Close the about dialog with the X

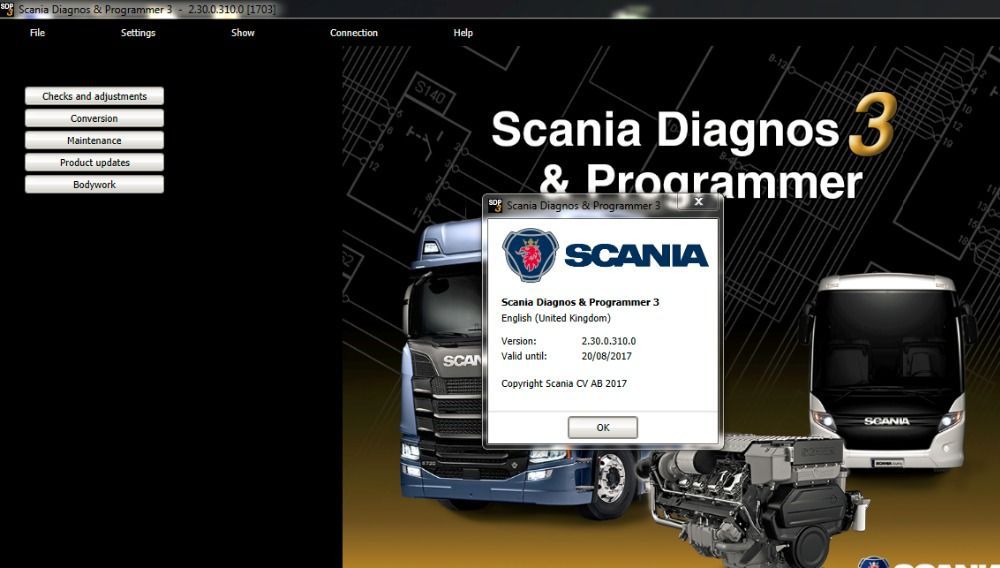pyautogui.click(x=698, y=202)
